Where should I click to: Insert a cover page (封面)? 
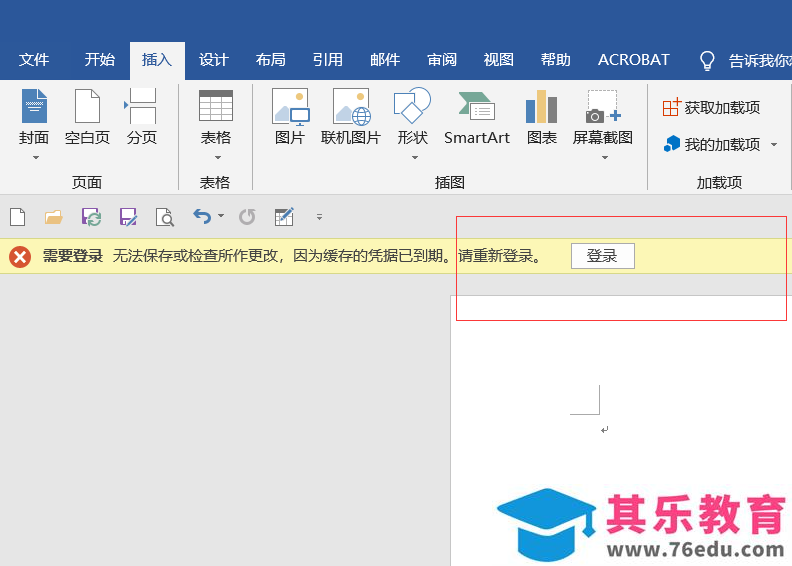[34, 117]
